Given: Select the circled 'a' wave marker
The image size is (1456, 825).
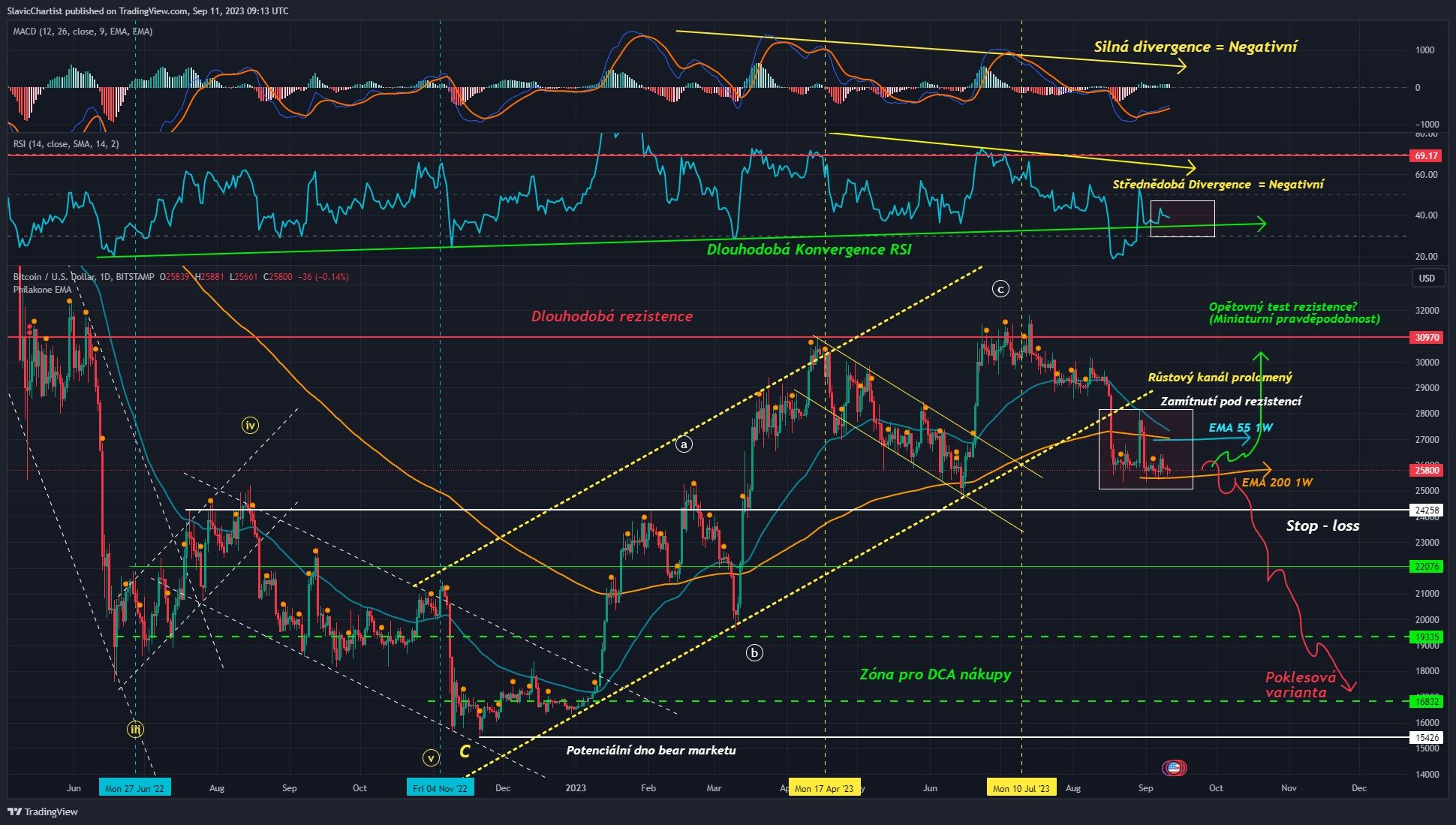Looking at the screenshot, I should click(683, 444).
